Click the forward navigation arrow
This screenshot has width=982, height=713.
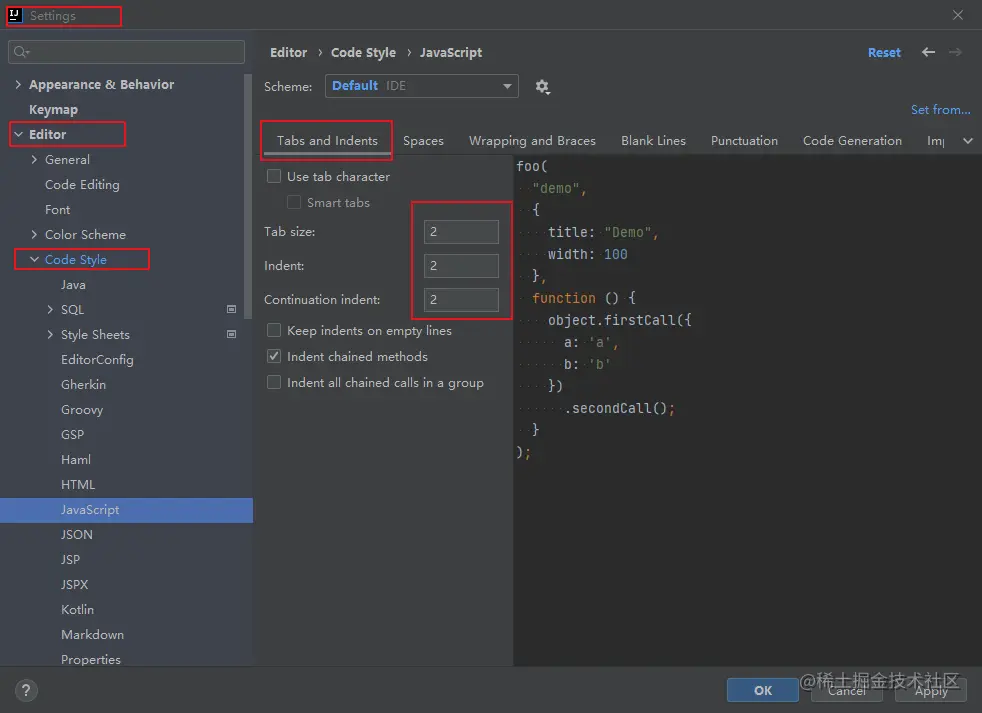click(x=955, y=52)
